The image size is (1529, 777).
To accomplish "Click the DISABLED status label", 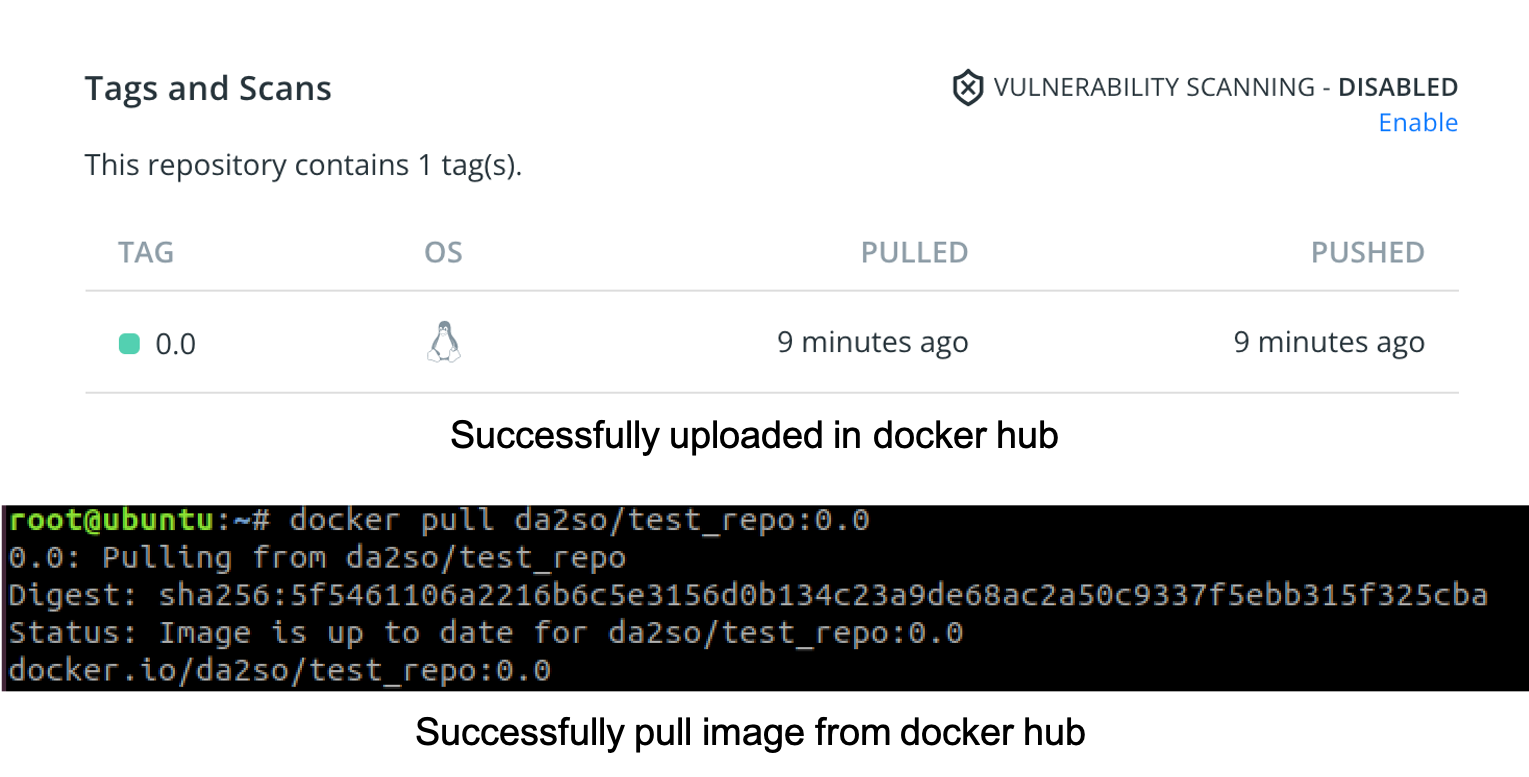I will [x=1397, y=87].
